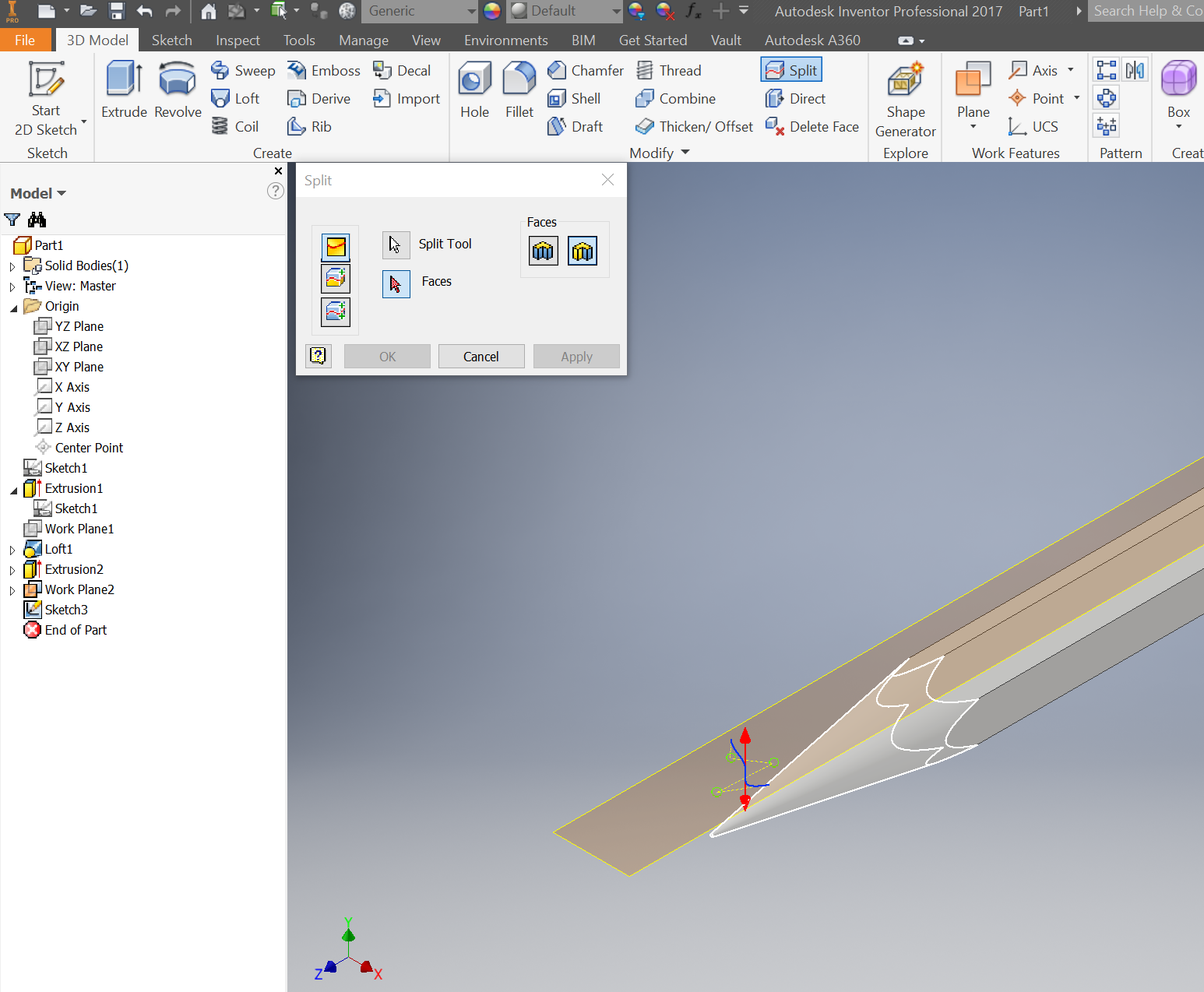
Task: Select the Fillet tool
Action: [519, 90]
